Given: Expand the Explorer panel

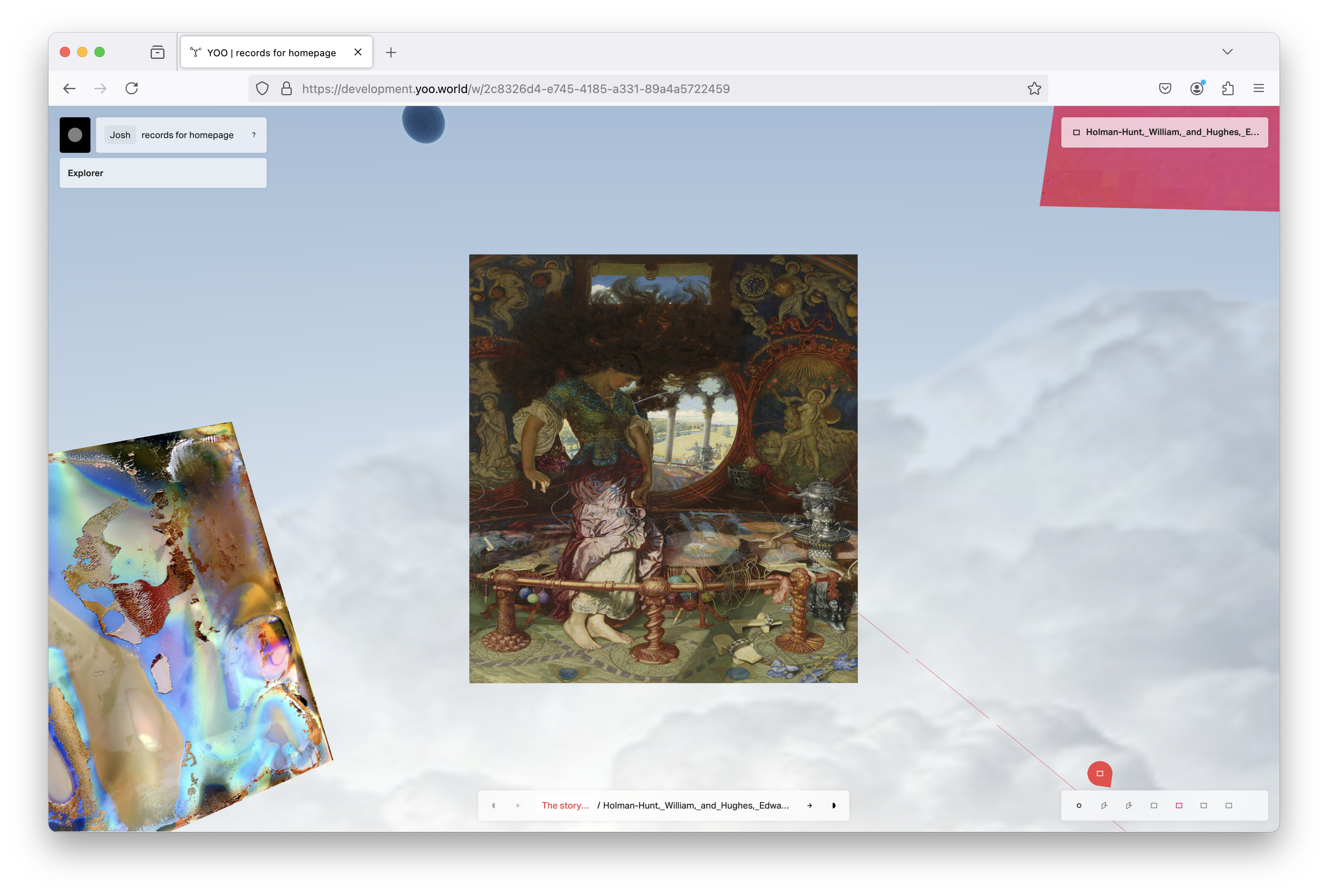Looking at the screenshot, I should pyautogui.click(x=163, y=173).
